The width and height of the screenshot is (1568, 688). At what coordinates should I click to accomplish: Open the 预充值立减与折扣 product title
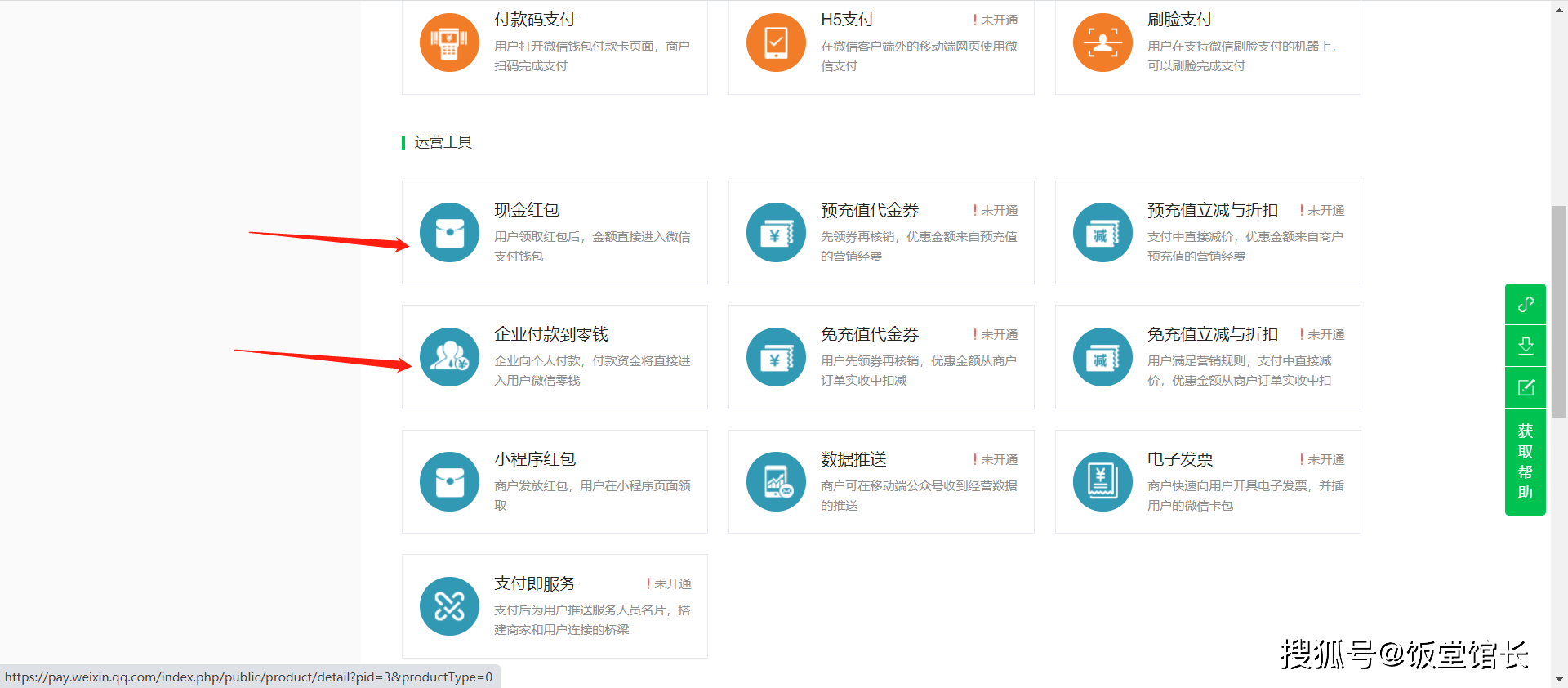click(x=1212, y=210)
